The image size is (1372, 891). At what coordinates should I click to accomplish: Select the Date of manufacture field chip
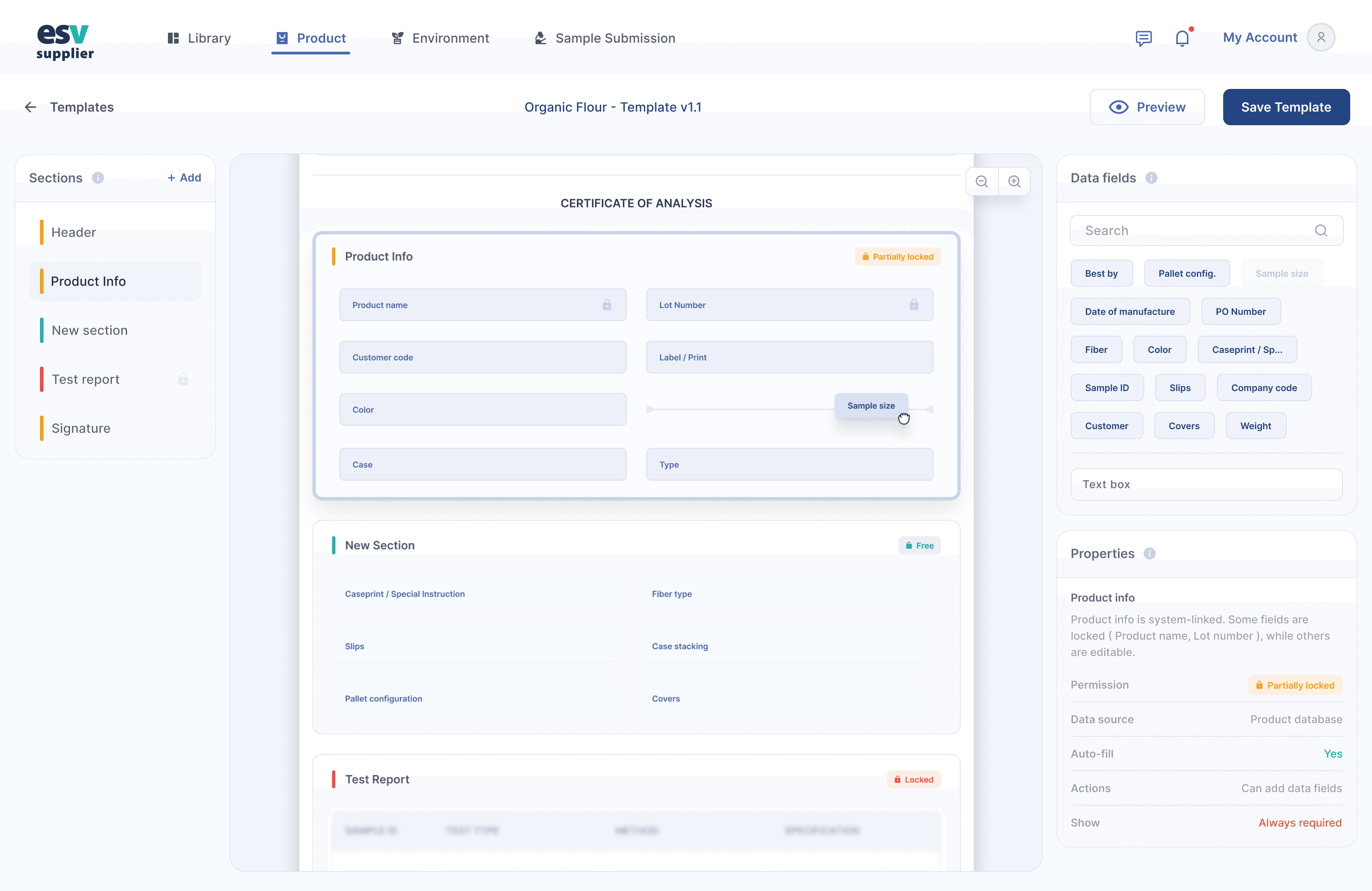click(1130, 311)
